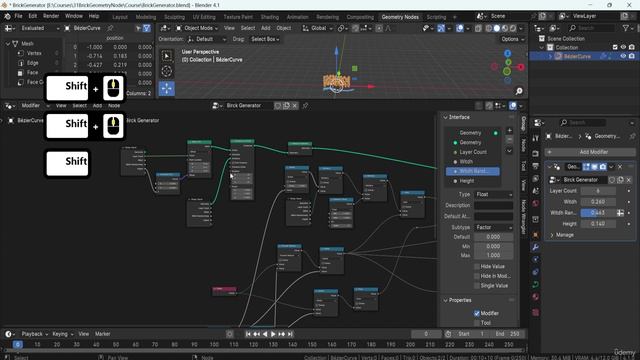Select solid viewport shading mode

497,28
